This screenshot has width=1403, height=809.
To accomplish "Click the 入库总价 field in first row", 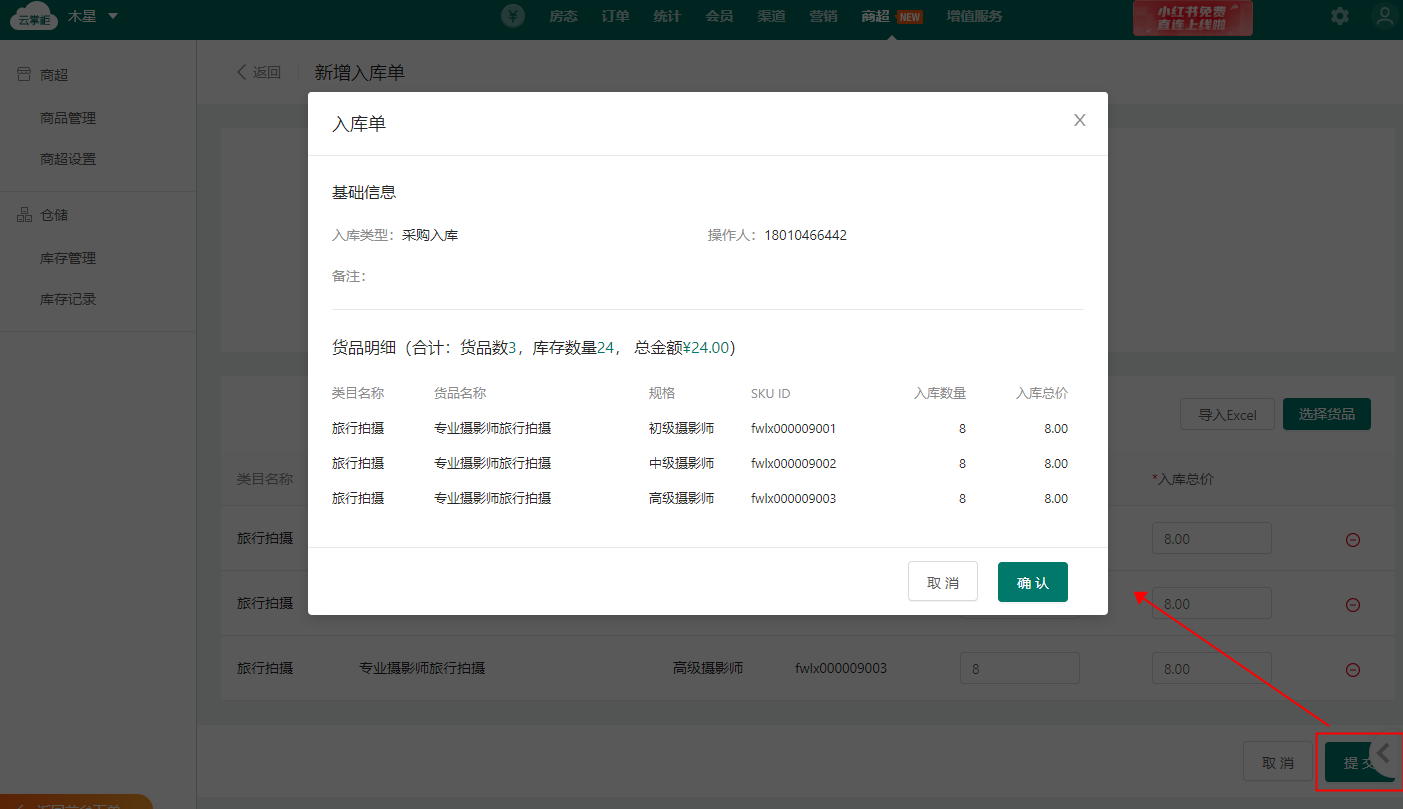I will 1211,538.
